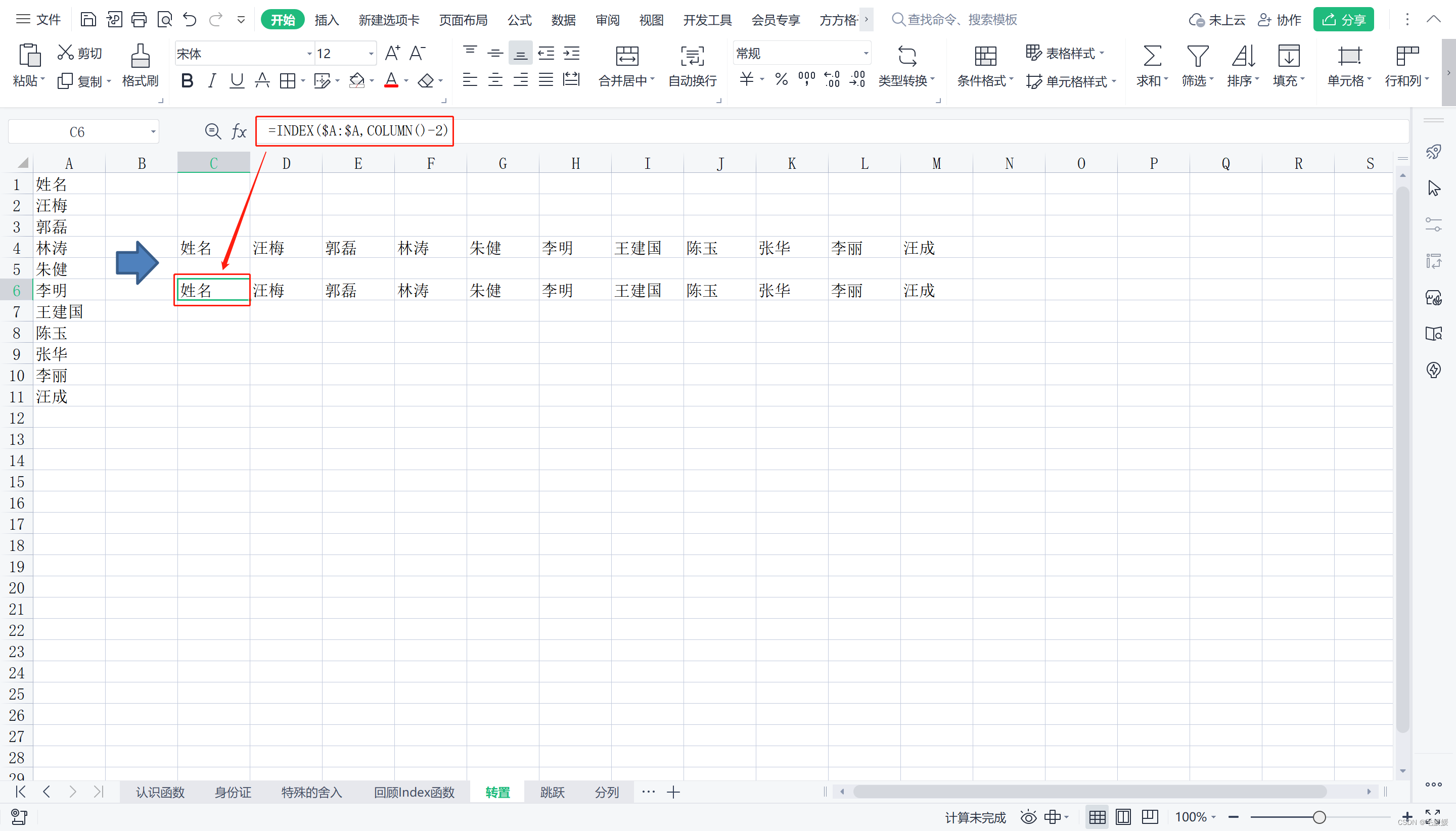This screenshot has width=1456, height=831.
Task: Click the zoom slider handle
Action: [1319, 817]
